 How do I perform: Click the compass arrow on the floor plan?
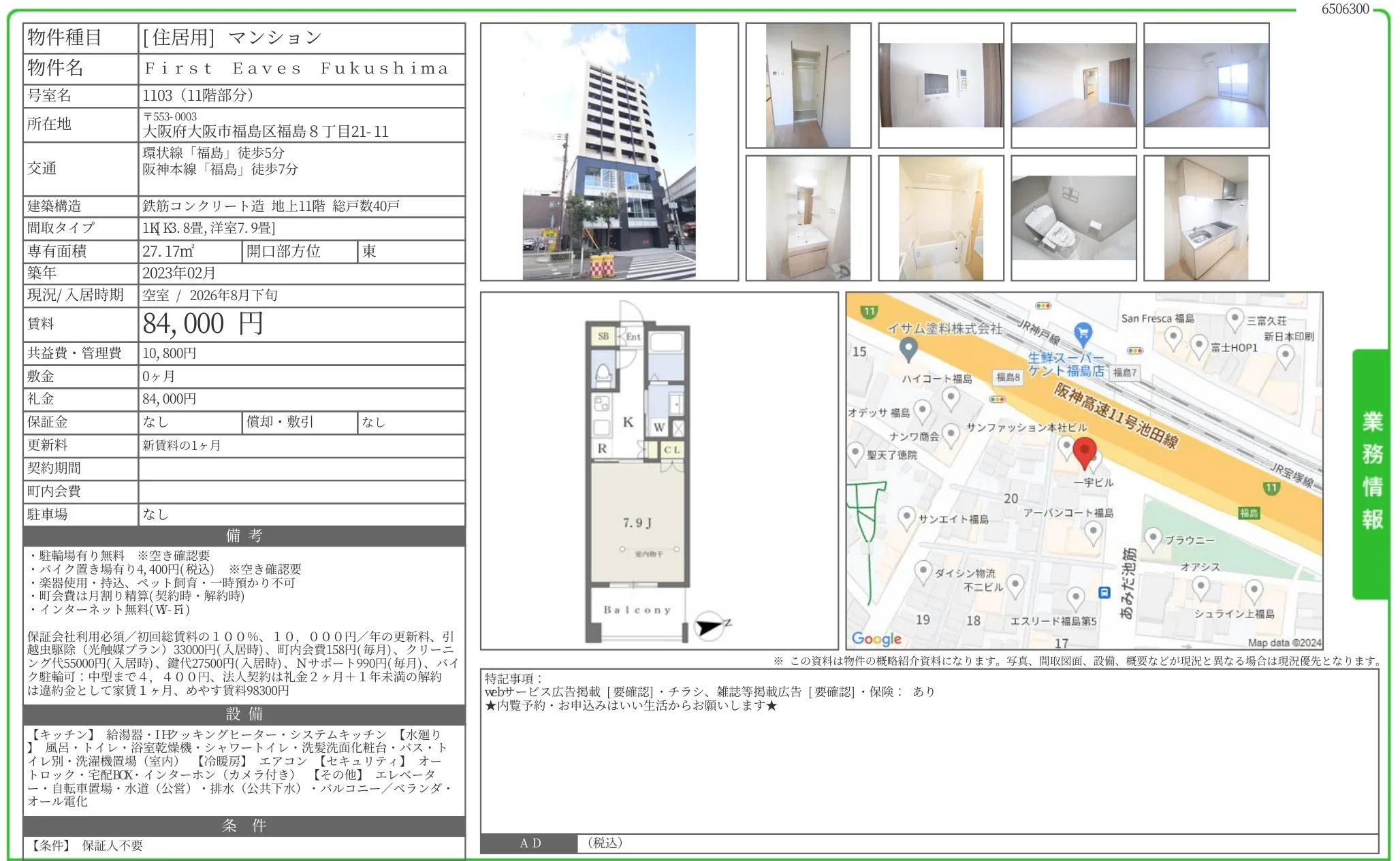(x=711, y=625)
